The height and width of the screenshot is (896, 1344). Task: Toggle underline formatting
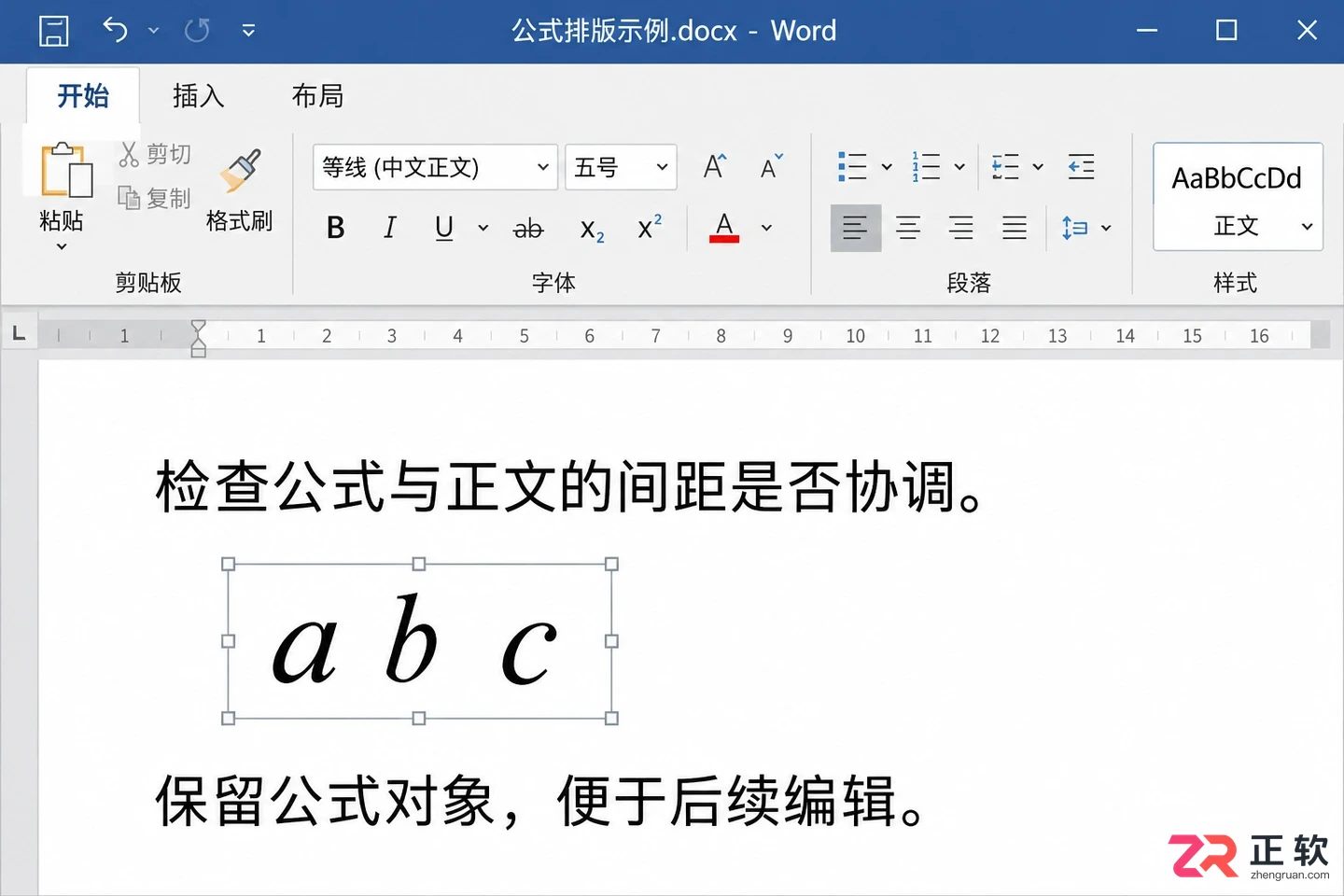[444, 228]
